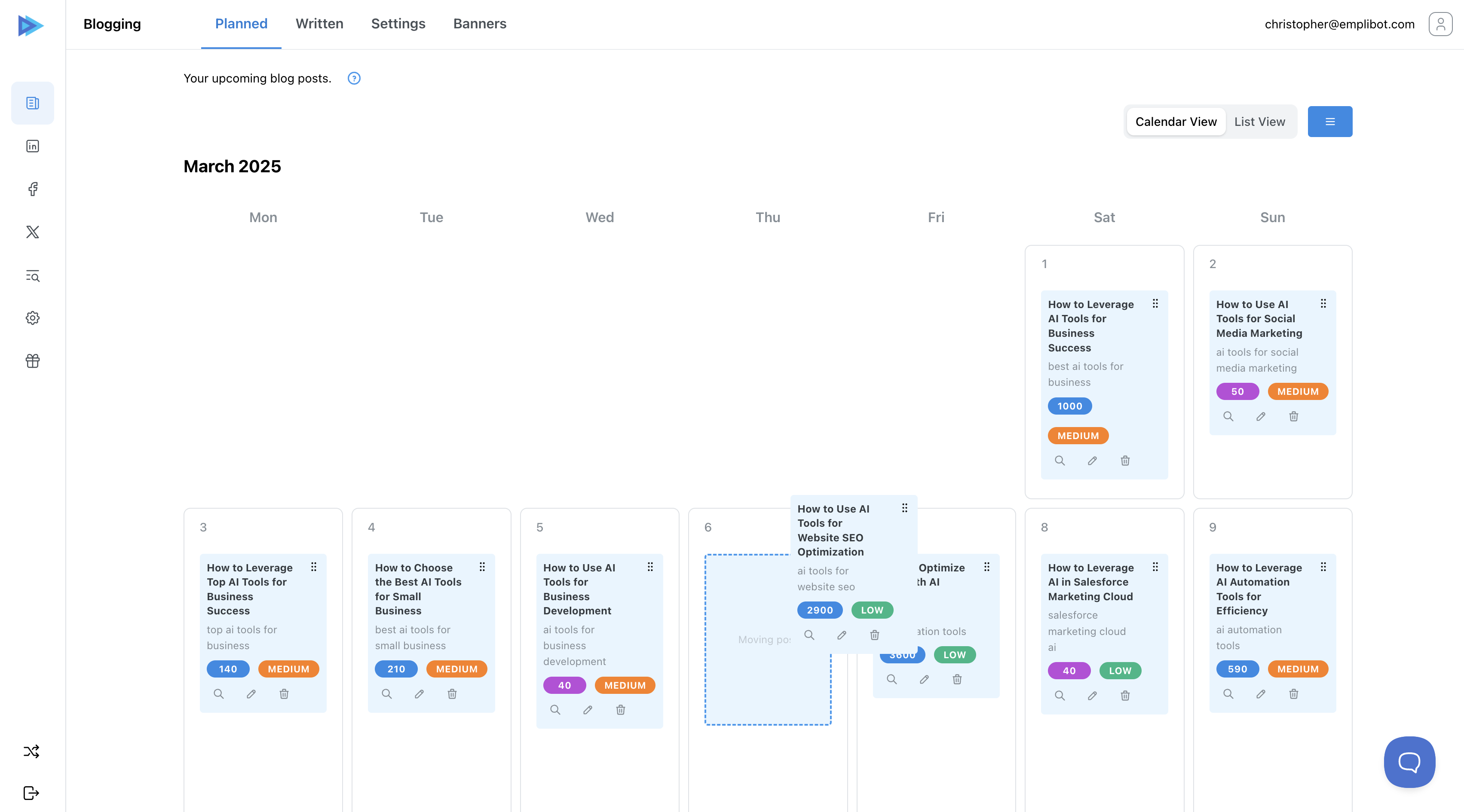
Task: Open the blue menu button beside List View
Action: [x=1330, y=121]
